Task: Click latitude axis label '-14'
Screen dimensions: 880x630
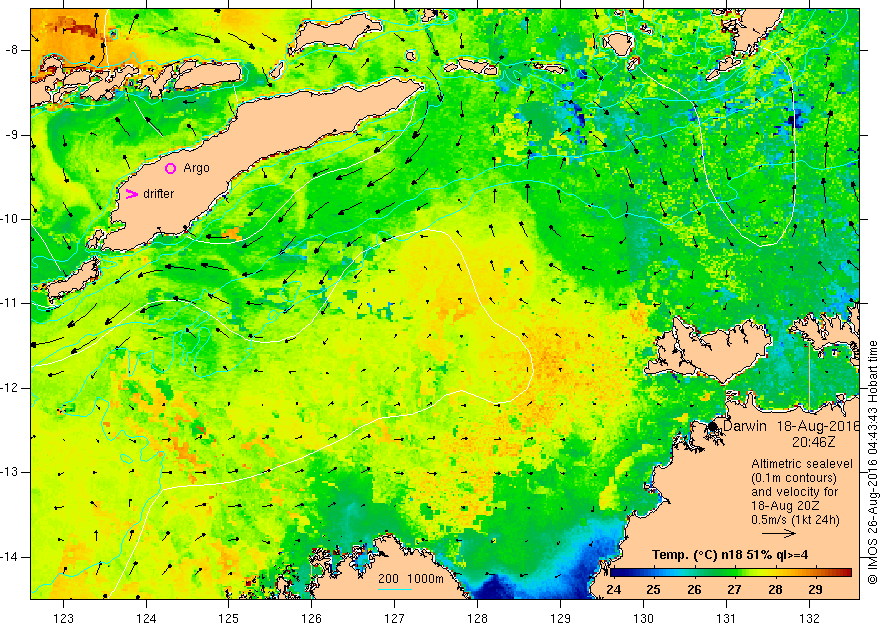Action: [x=10, y=557]
